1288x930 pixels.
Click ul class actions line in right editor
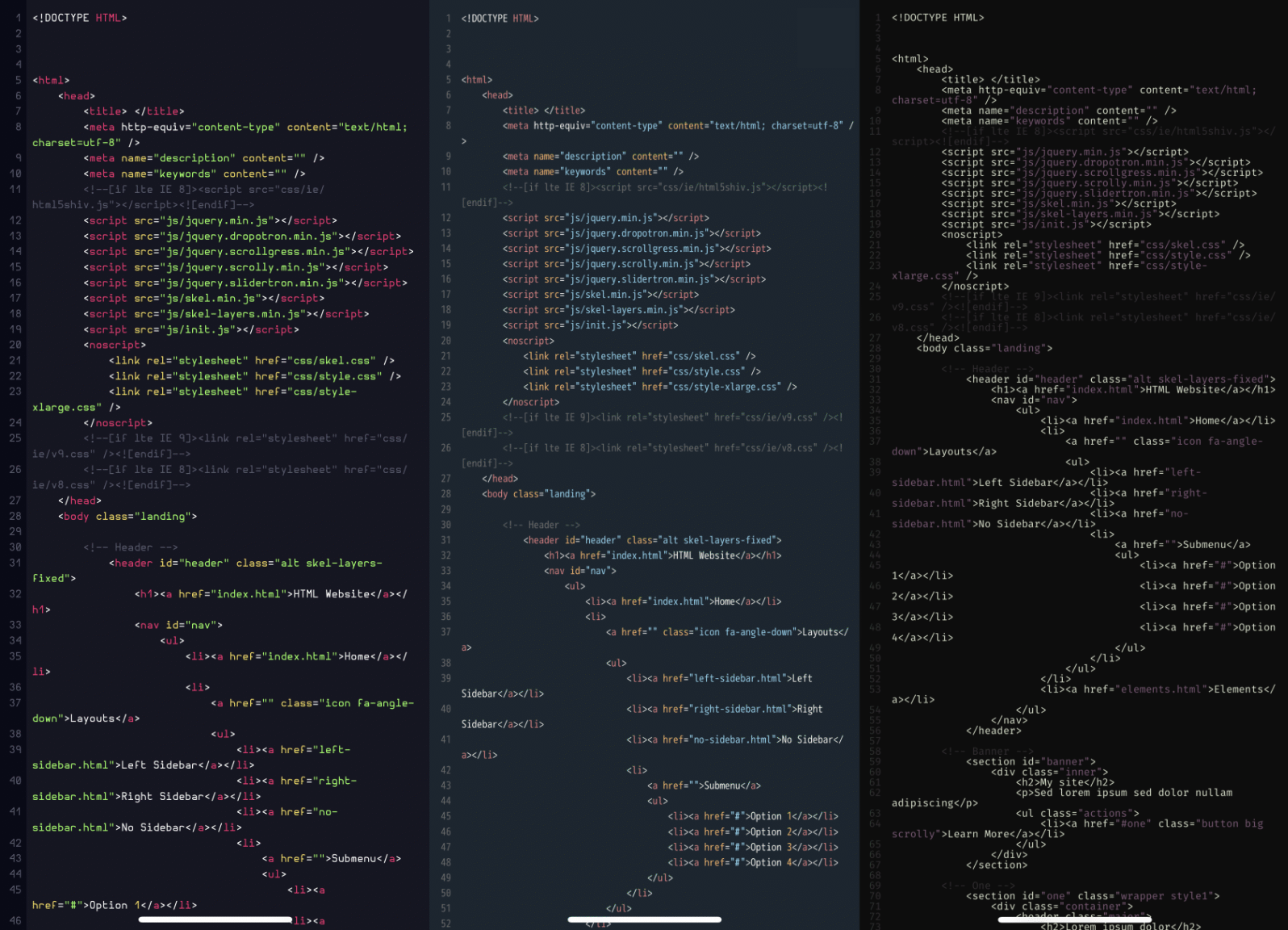tap(1078, 814)
